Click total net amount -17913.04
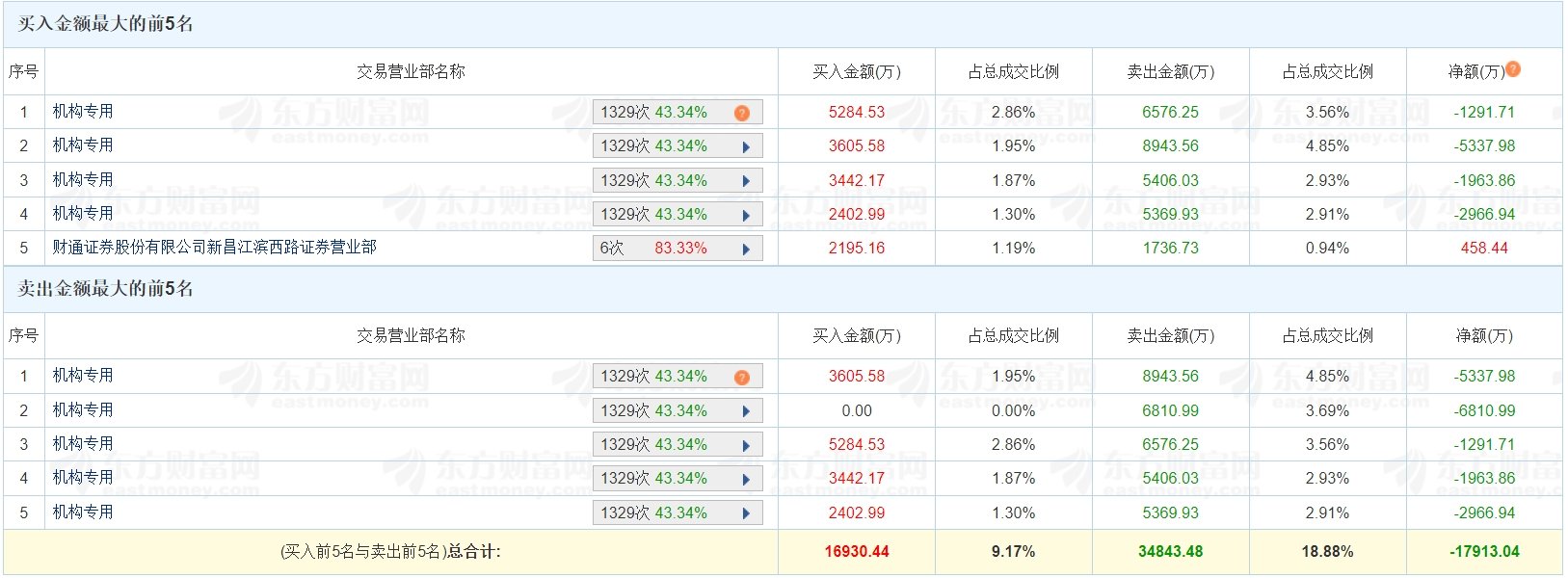 pos(1484,552)
